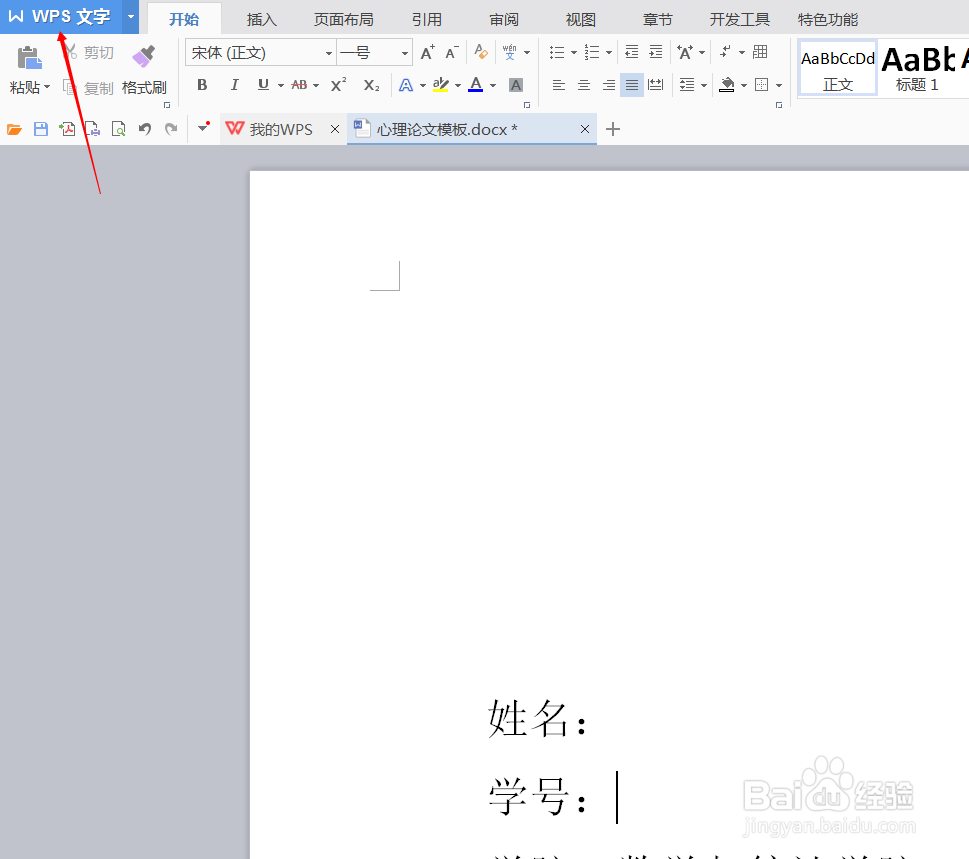The image size is (969, 859).
Task: Open the font name box 宋体 (正文)
Action: point(260,53)
